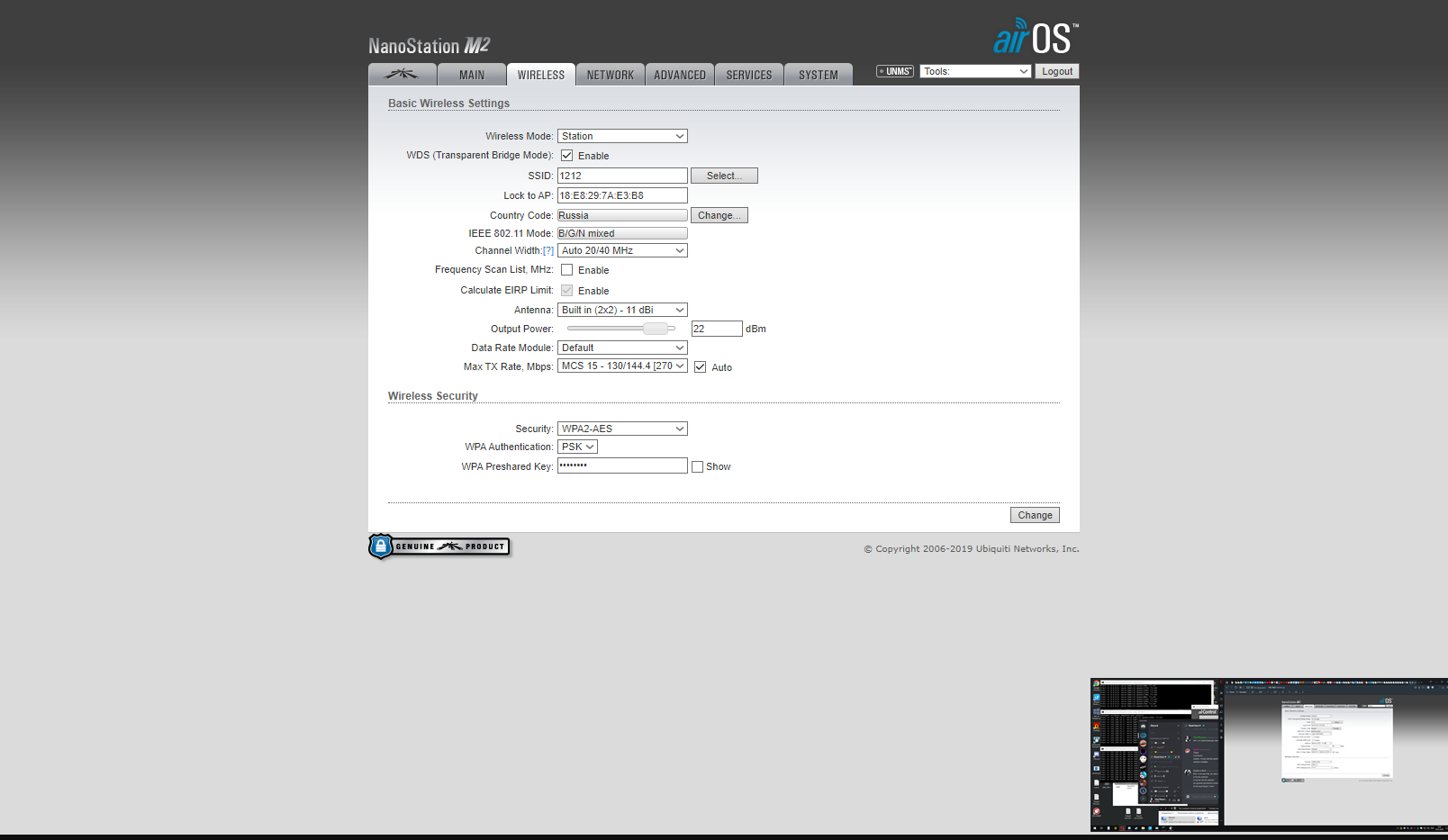Open the Wireless Mode dropdown

(x=622, y=136)
